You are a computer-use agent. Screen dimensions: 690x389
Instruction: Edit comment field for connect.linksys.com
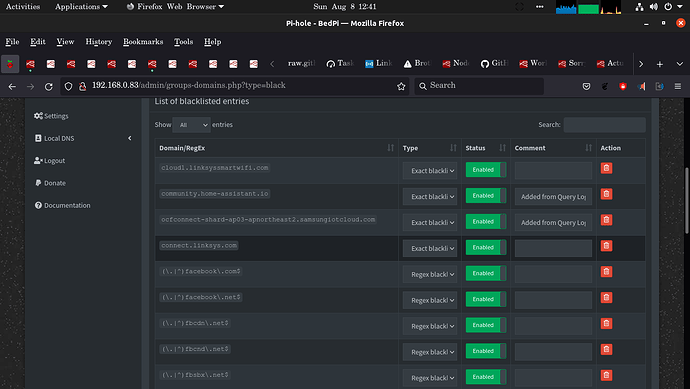pos(553,249)
